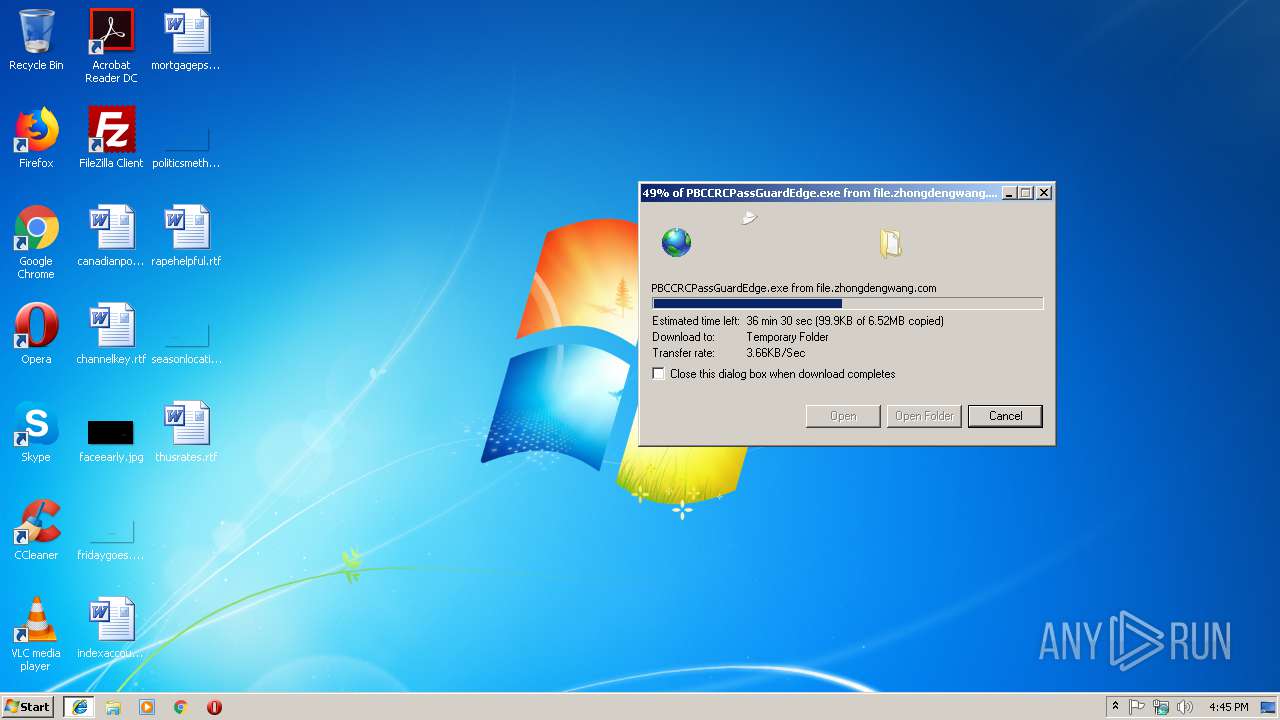1280x720 pixels.
Task: Open the mortgageps document icon
Action: [186, 40]
